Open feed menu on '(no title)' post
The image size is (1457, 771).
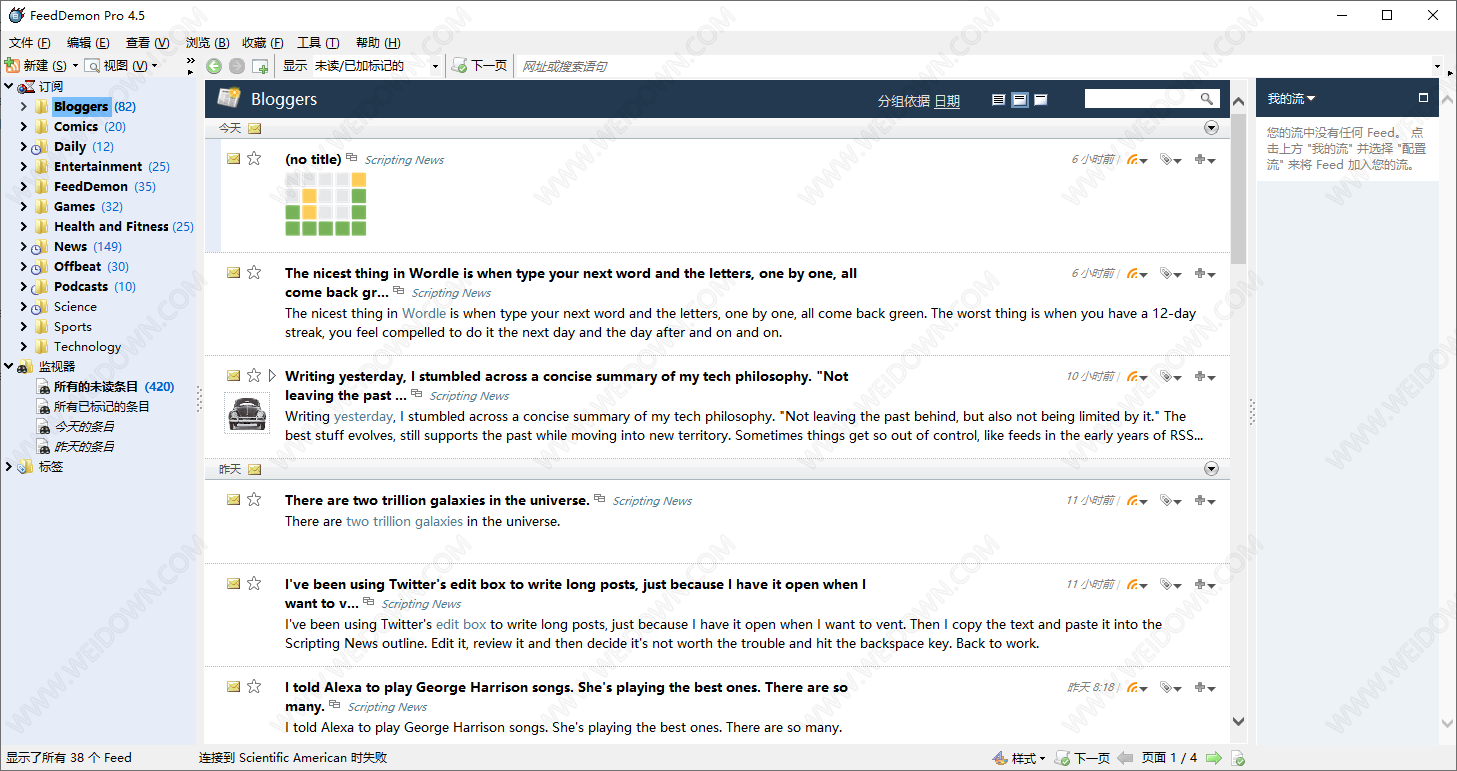click(x=1137, y=160)
